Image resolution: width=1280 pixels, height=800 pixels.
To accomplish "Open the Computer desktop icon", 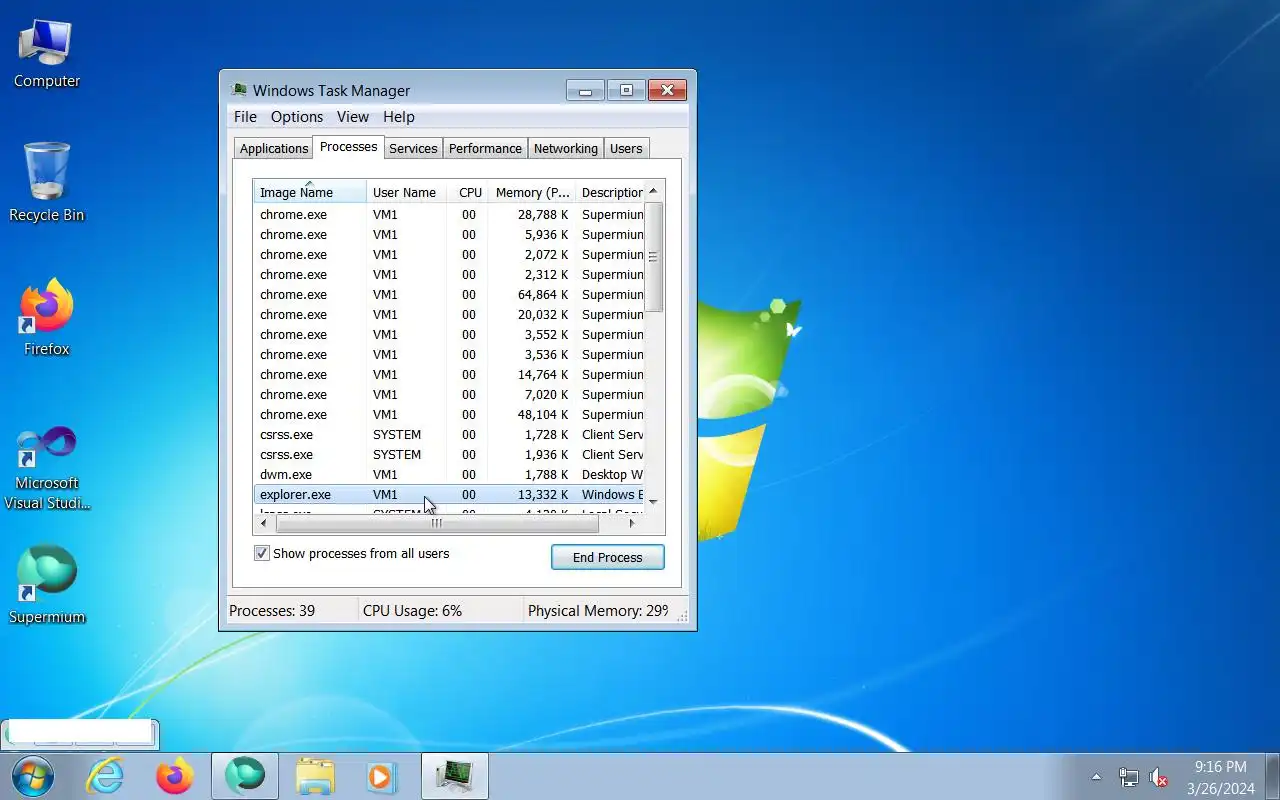I will point(46,54).
